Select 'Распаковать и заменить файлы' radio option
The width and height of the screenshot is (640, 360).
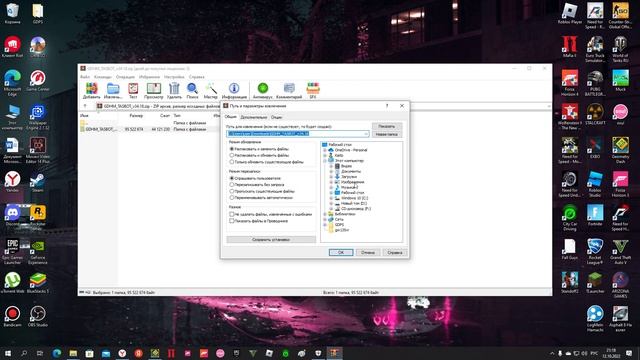232,149
